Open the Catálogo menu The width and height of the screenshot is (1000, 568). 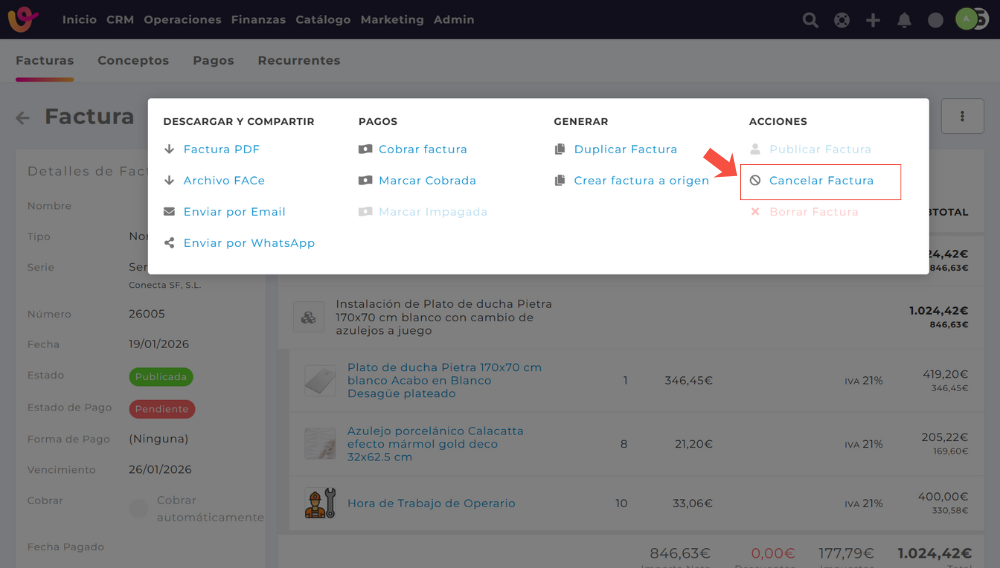[323, 20]
